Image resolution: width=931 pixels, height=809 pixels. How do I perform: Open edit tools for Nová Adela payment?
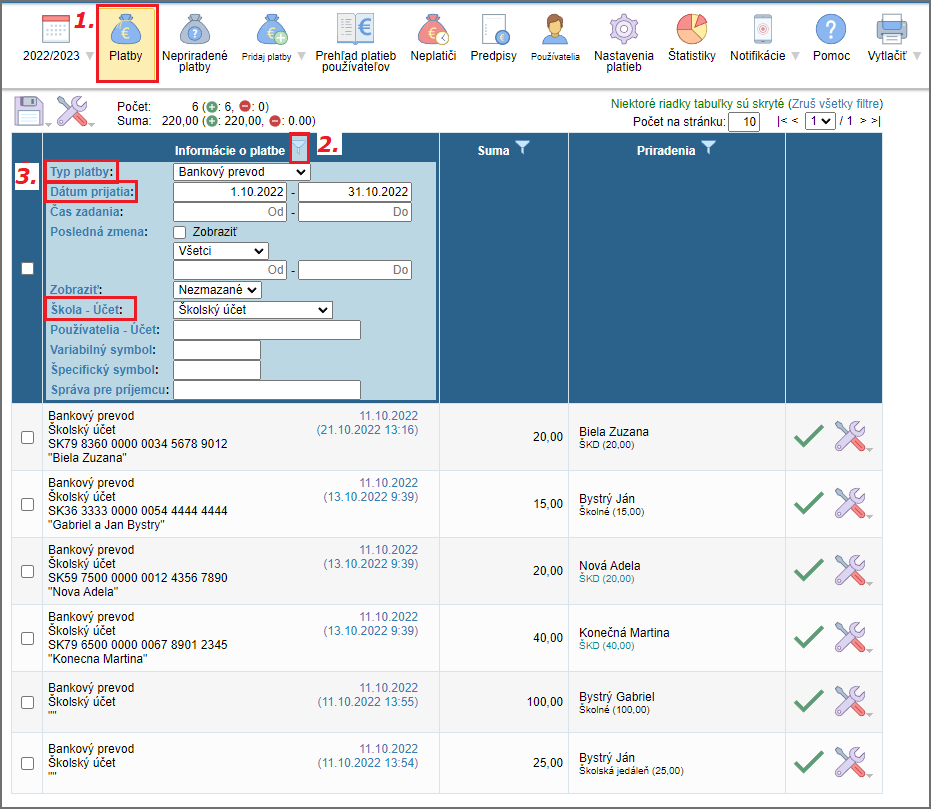point(850,570)
